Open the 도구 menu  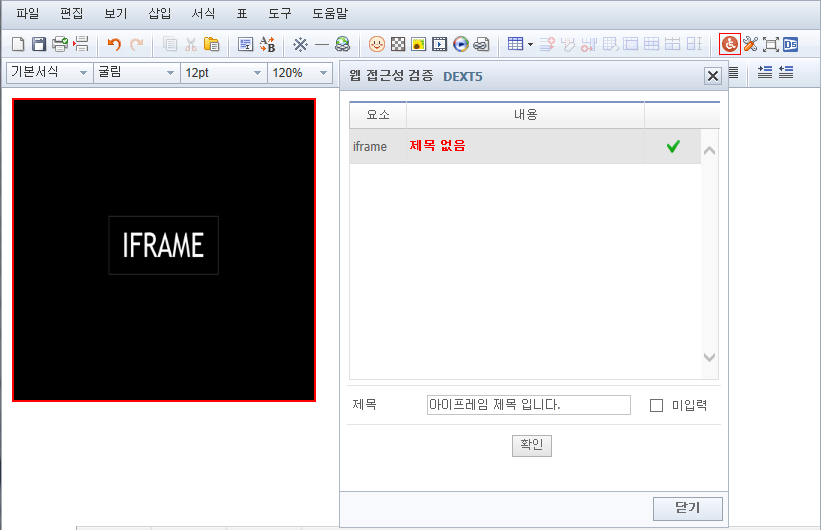click(280, 14)
